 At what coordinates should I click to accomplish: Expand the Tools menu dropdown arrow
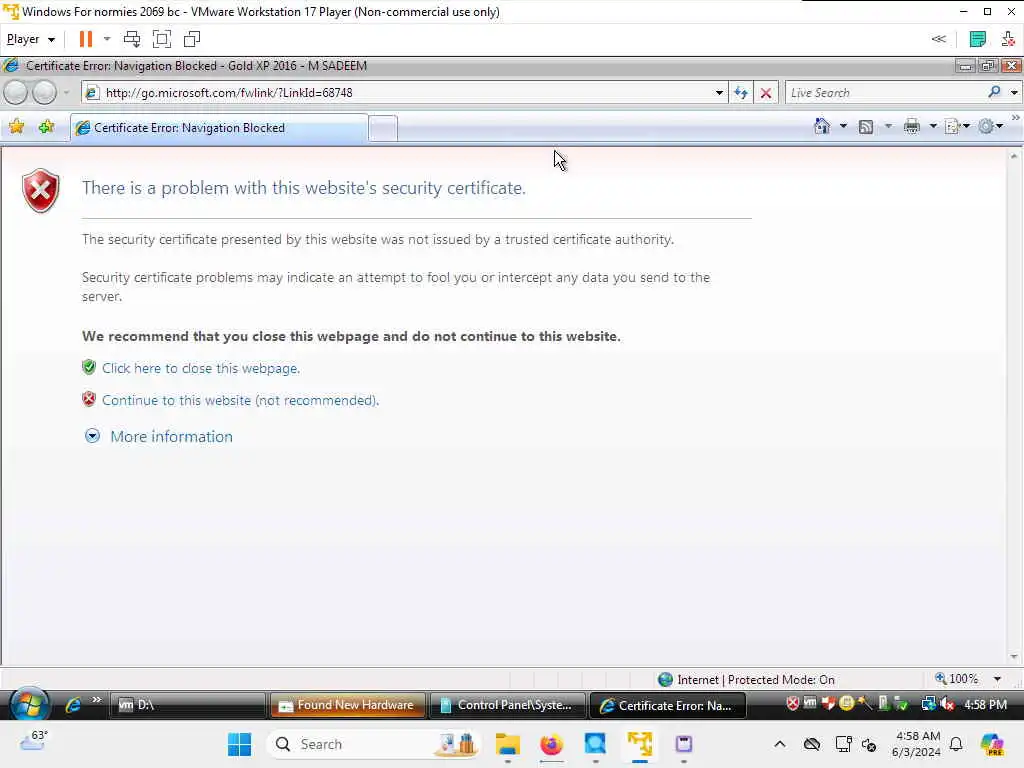[x=1000, y=127]
